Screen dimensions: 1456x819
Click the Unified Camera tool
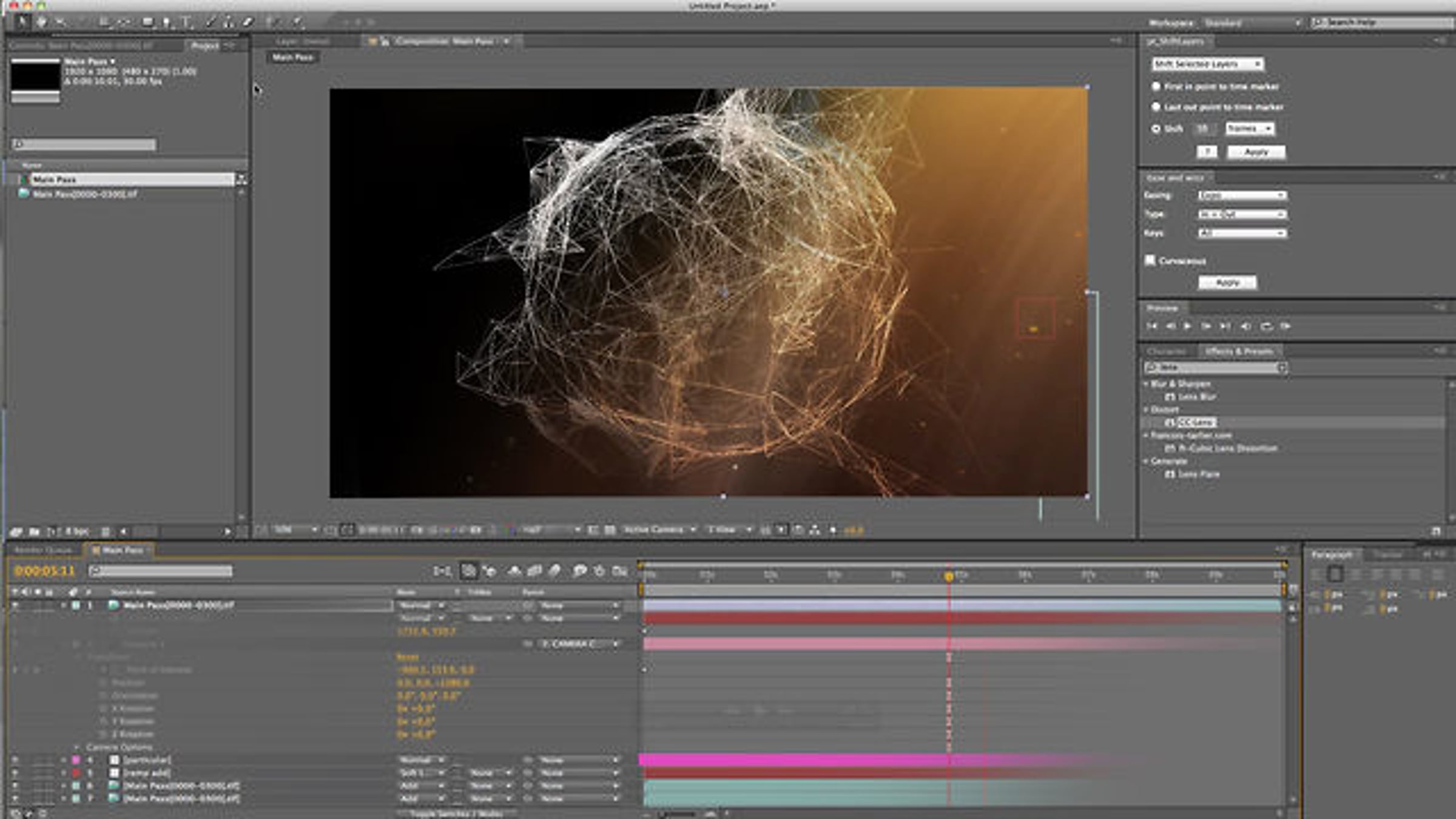pyautogui.click(x=104, y=22)
